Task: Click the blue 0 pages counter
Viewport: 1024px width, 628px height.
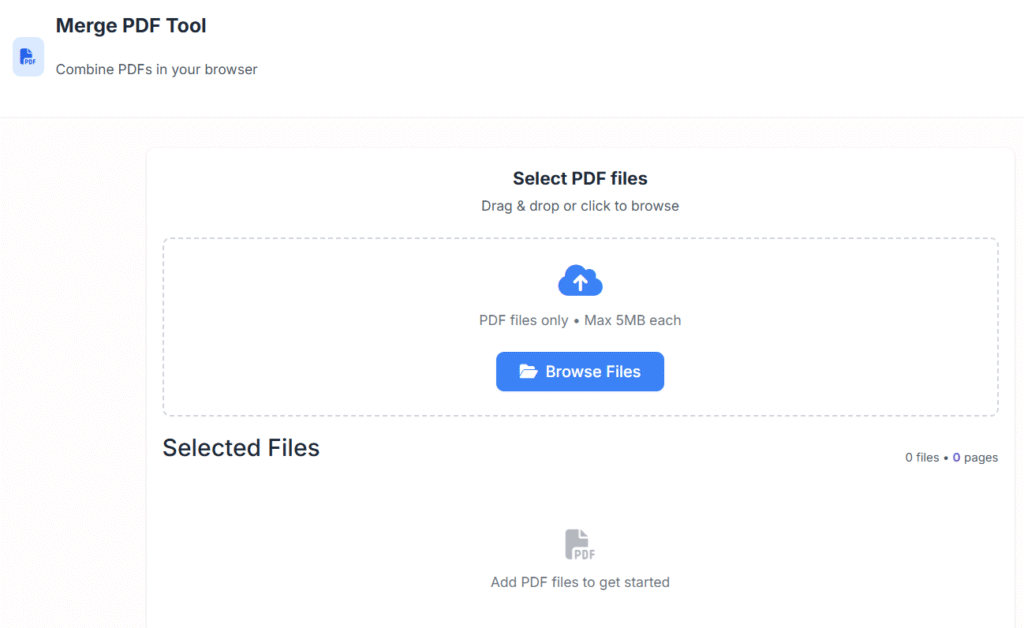Action: coord(956,457)
